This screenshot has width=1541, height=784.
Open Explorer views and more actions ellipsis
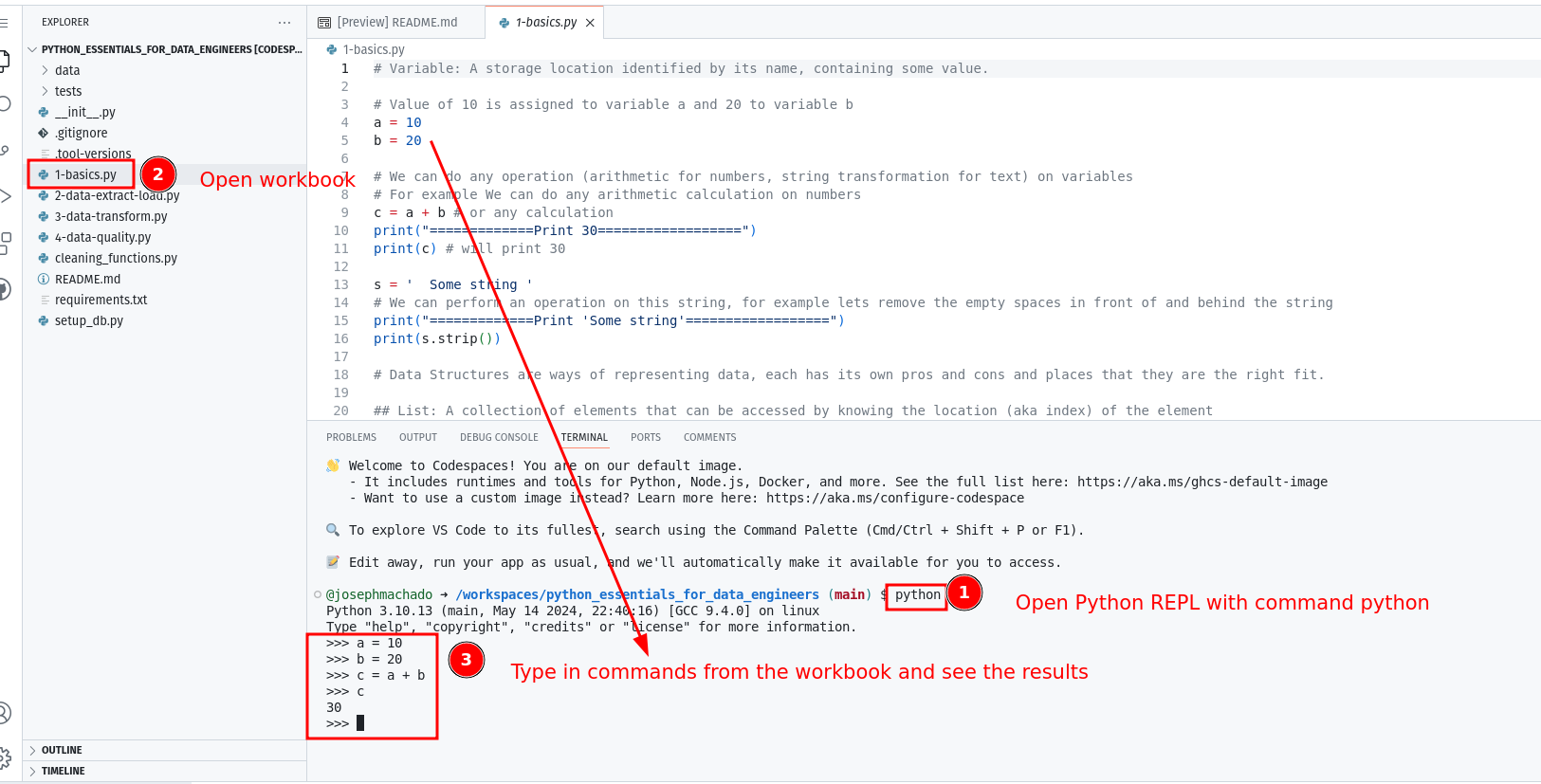284,22
